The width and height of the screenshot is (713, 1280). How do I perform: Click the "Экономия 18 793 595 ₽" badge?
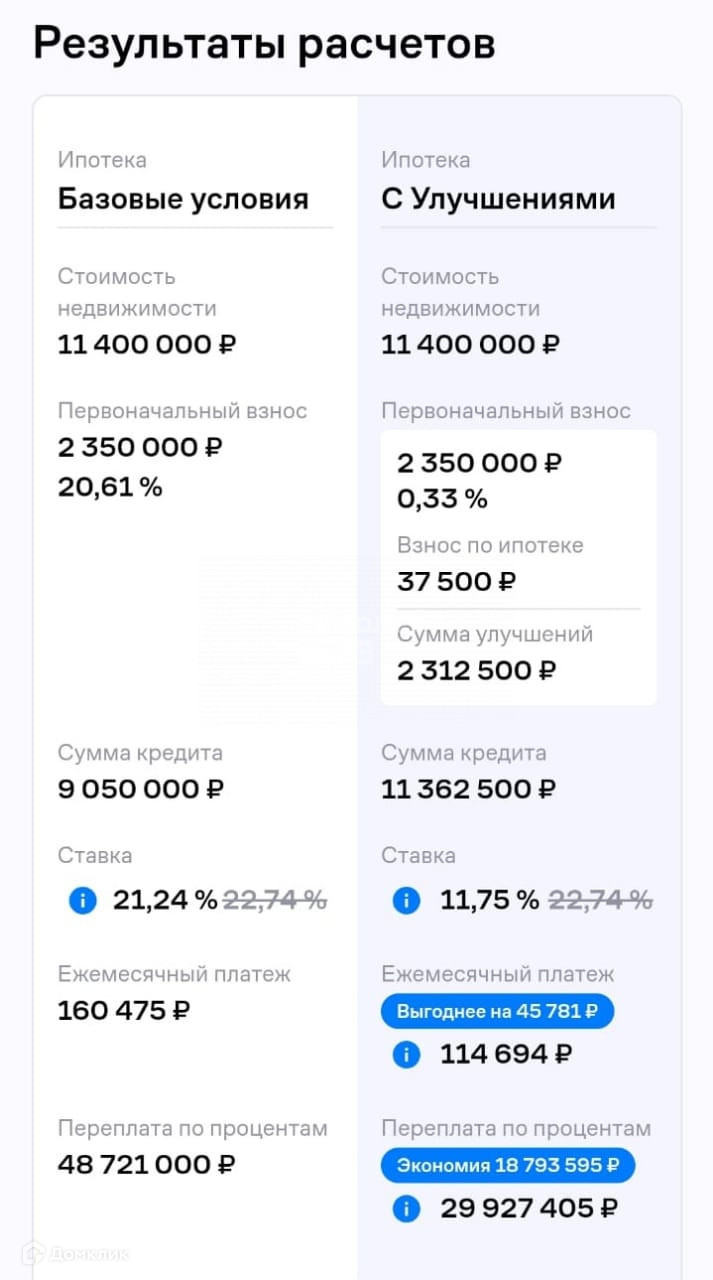pos(508,1165)
